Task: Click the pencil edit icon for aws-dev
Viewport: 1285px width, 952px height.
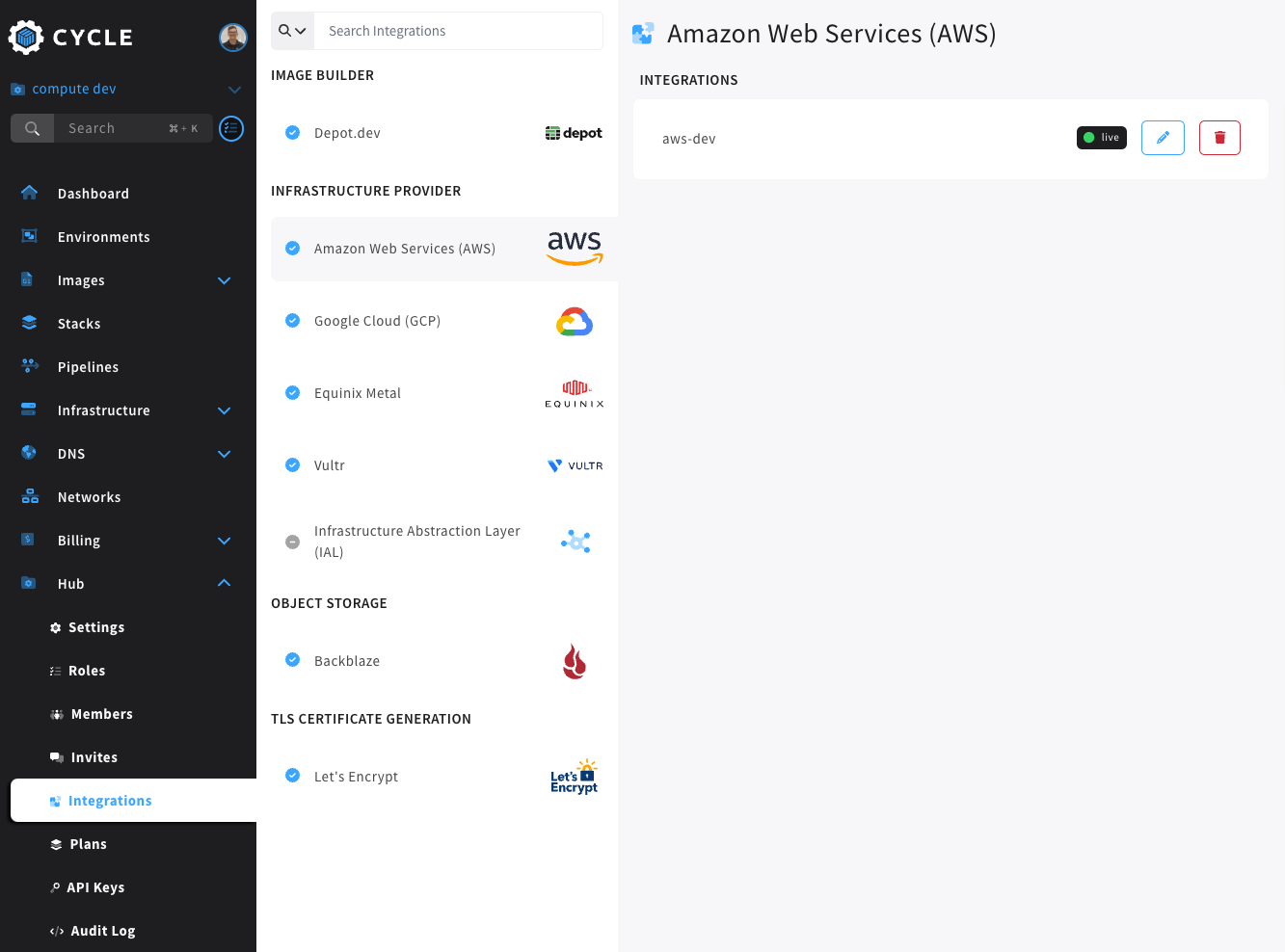Action: click(x=1163, y=138)
